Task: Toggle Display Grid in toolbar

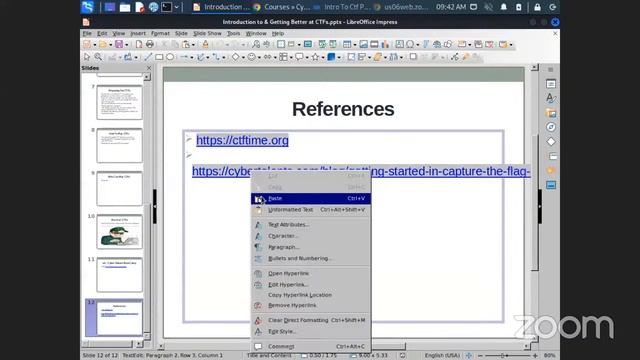Action: (281, 44)
